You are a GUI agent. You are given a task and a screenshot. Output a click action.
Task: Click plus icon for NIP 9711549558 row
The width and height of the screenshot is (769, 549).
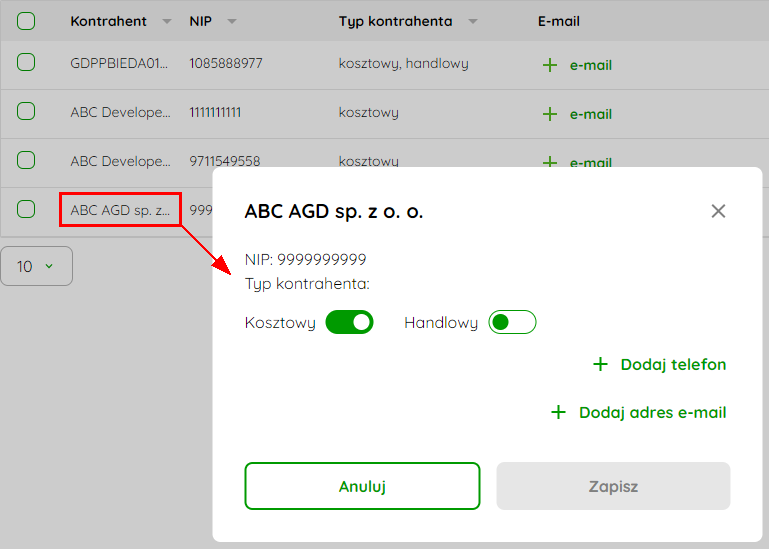tap(549, 162)
